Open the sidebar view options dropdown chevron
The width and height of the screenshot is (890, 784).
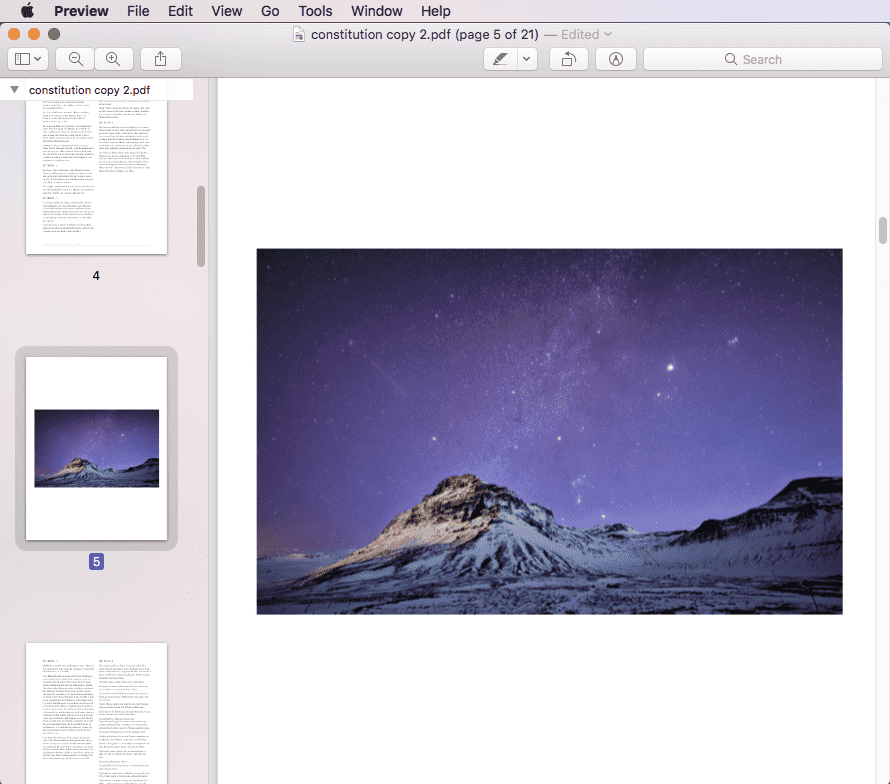point(37,58)
